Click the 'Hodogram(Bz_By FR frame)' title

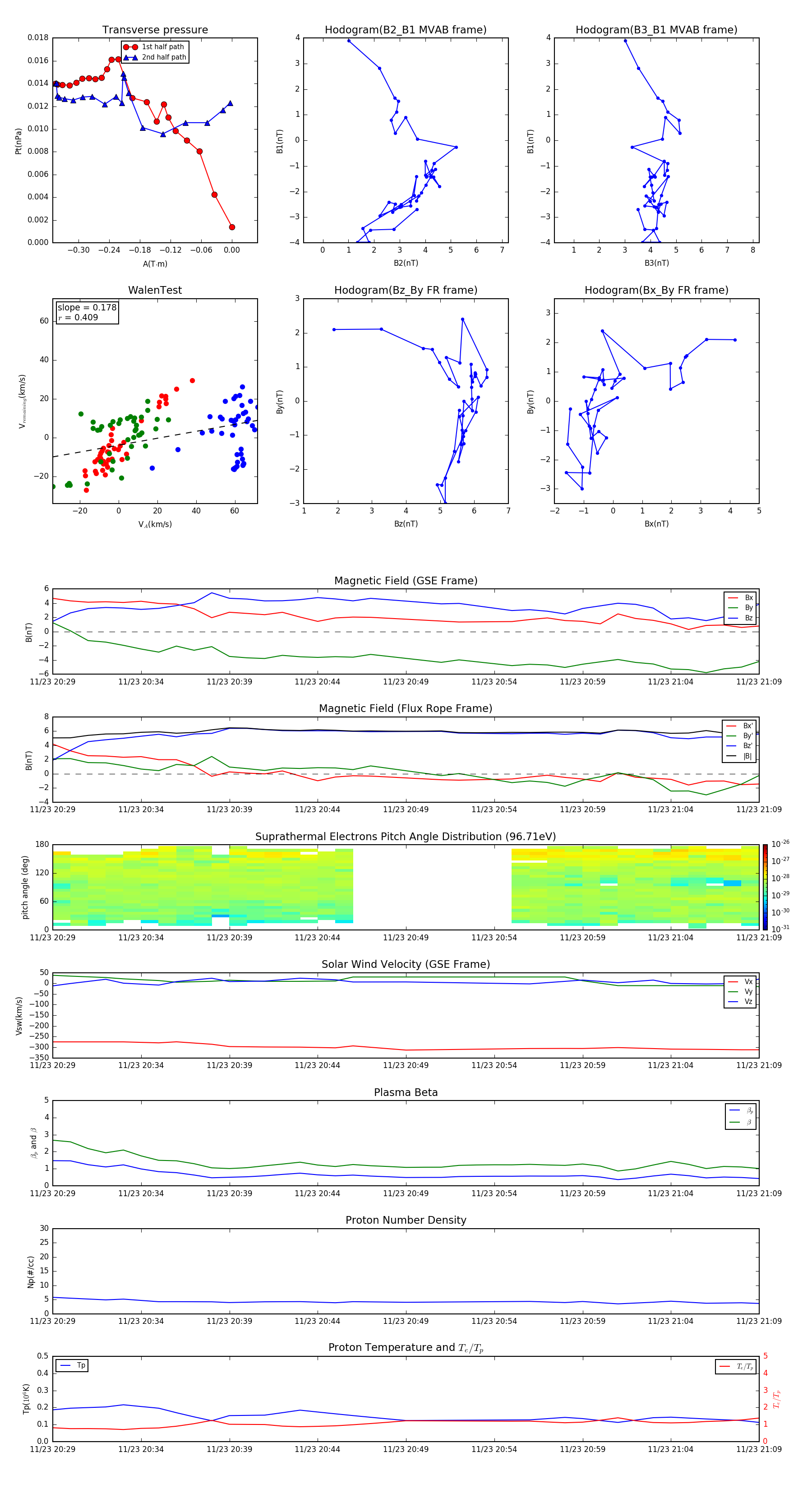(406, 290)
